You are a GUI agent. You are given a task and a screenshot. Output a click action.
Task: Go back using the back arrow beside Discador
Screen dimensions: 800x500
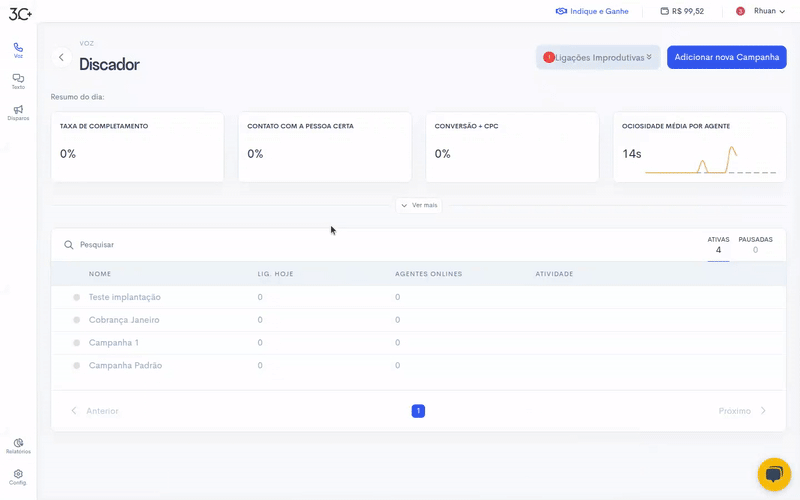[61, 57]
